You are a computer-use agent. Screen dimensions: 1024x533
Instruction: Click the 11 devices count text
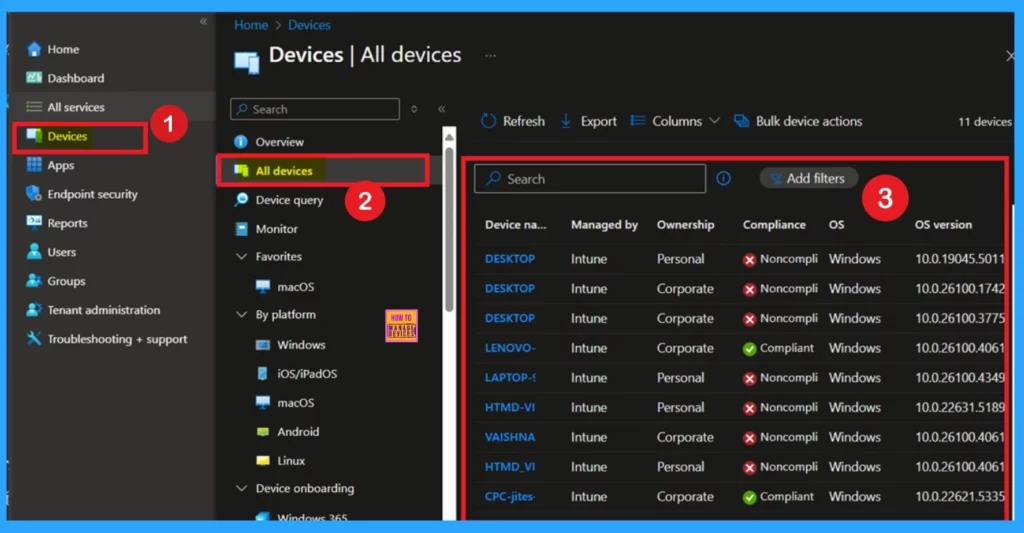click(984, 121)
